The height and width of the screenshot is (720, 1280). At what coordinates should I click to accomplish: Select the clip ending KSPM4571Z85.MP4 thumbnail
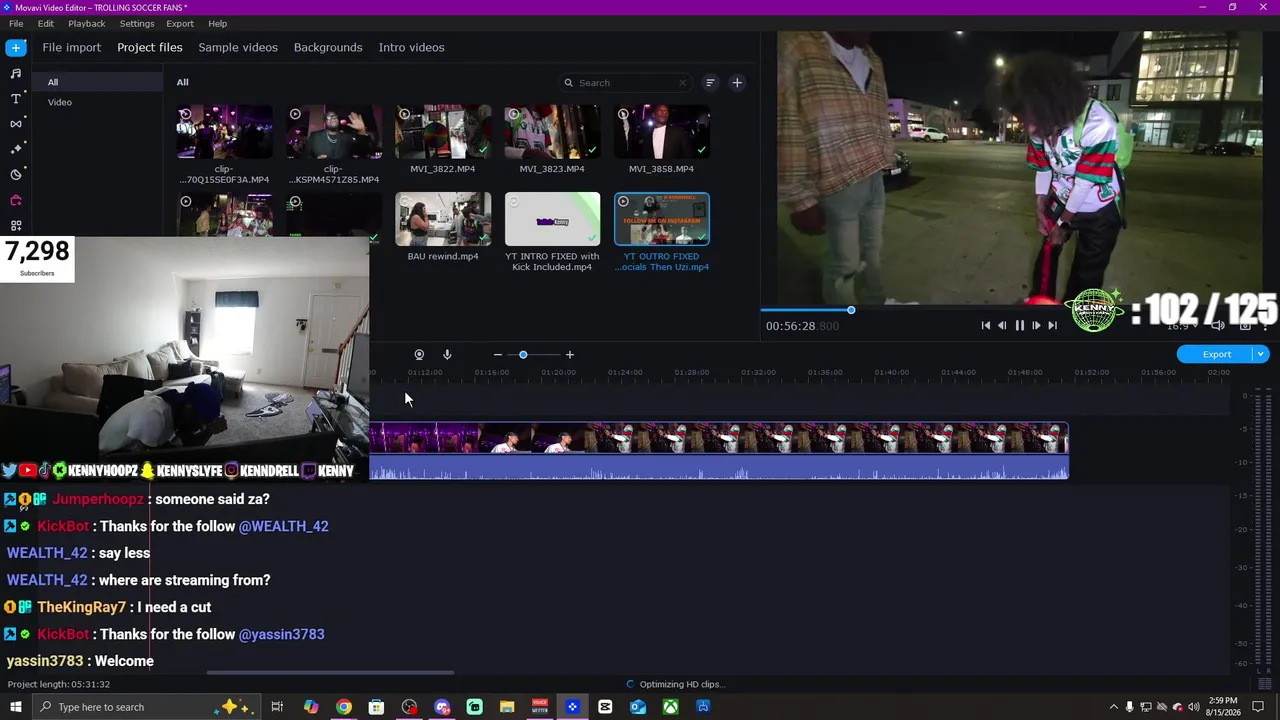(x=334, y=132)
